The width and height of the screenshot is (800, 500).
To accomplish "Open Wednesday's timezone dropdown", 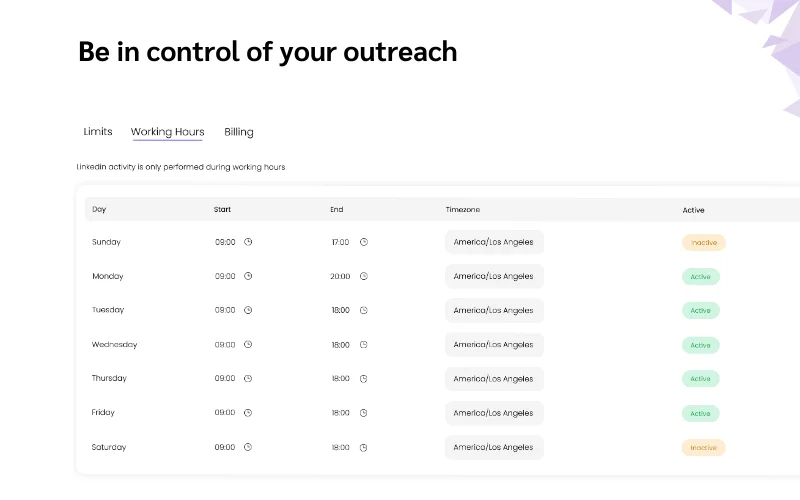I will (494, 344).
